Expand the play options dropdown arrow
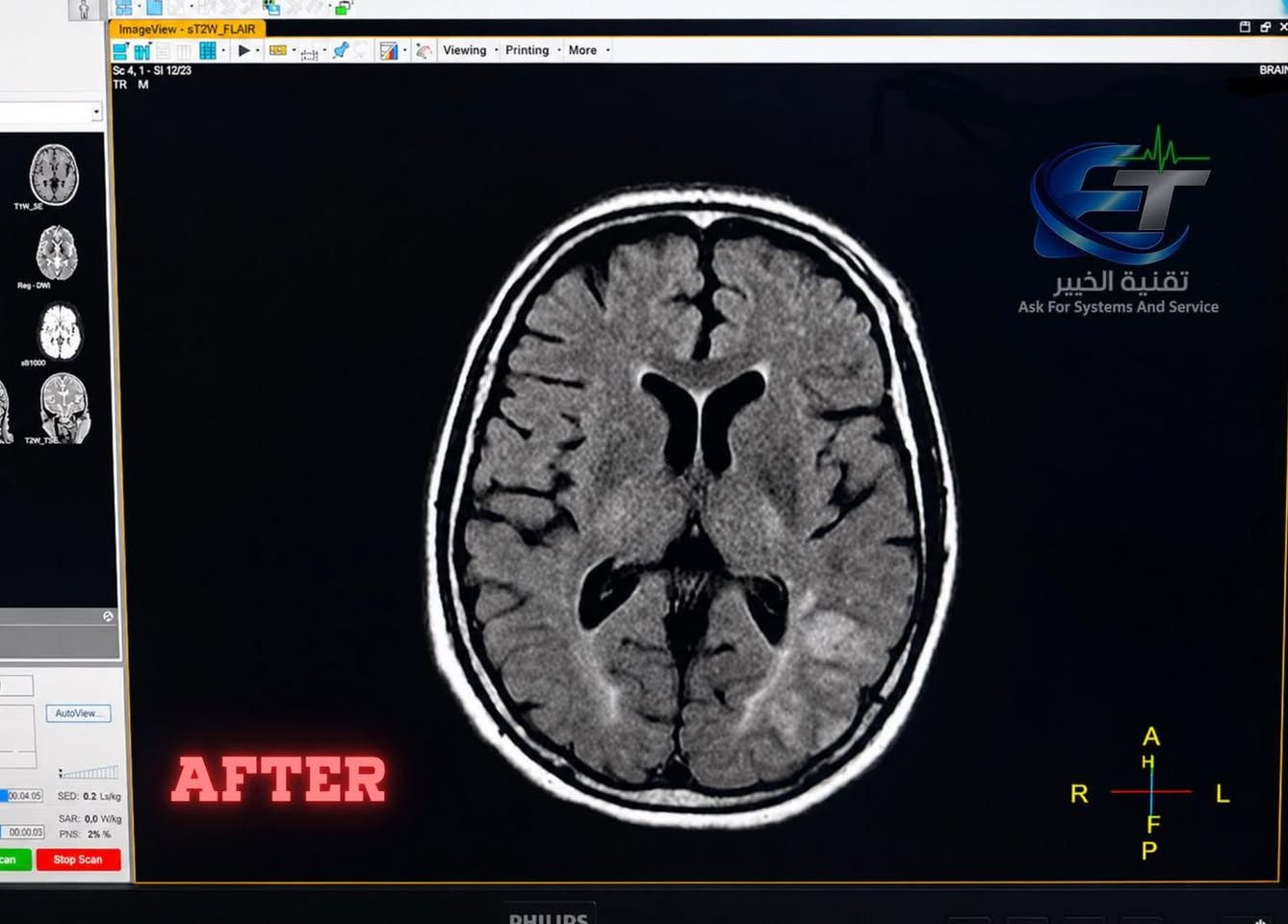 pyautogui.click(x=258, y=50)
